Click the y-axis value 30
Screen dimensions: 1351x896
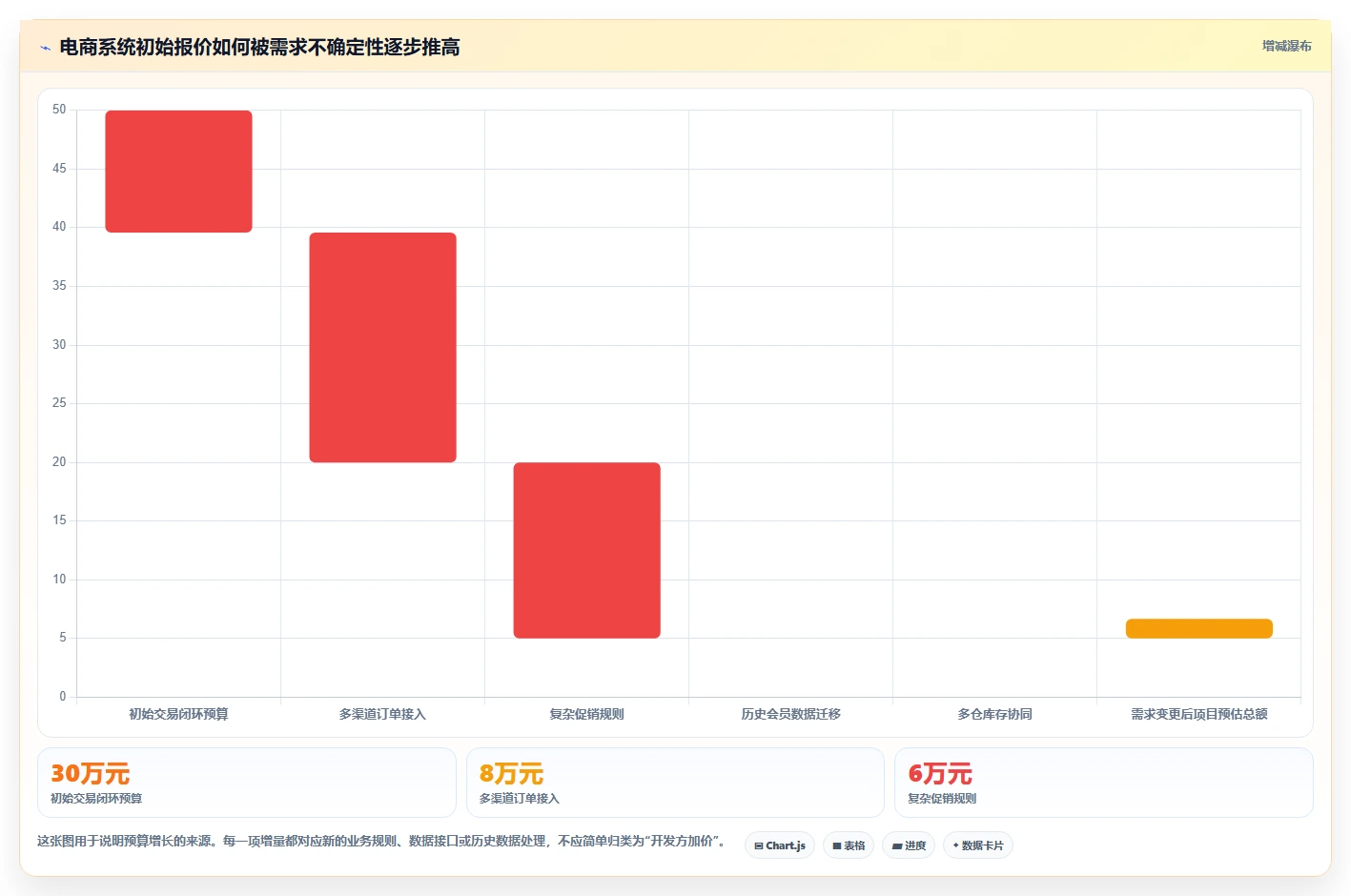[59, 345]
